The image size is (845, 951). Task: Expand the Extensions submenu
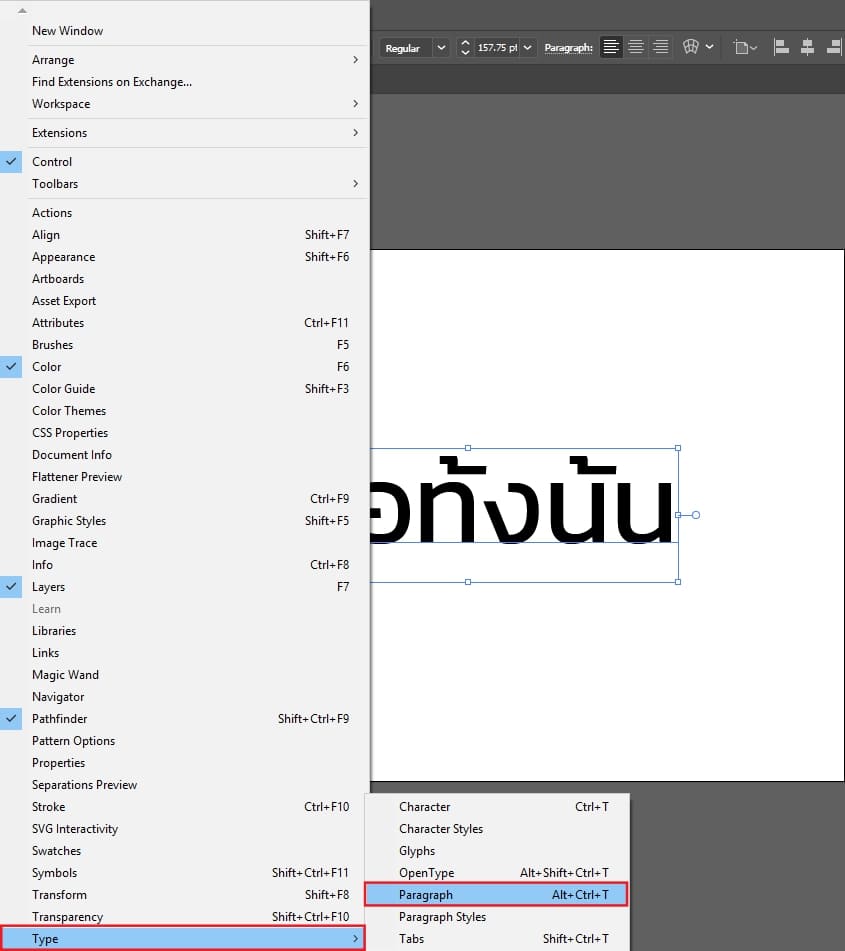pos(184,133)
